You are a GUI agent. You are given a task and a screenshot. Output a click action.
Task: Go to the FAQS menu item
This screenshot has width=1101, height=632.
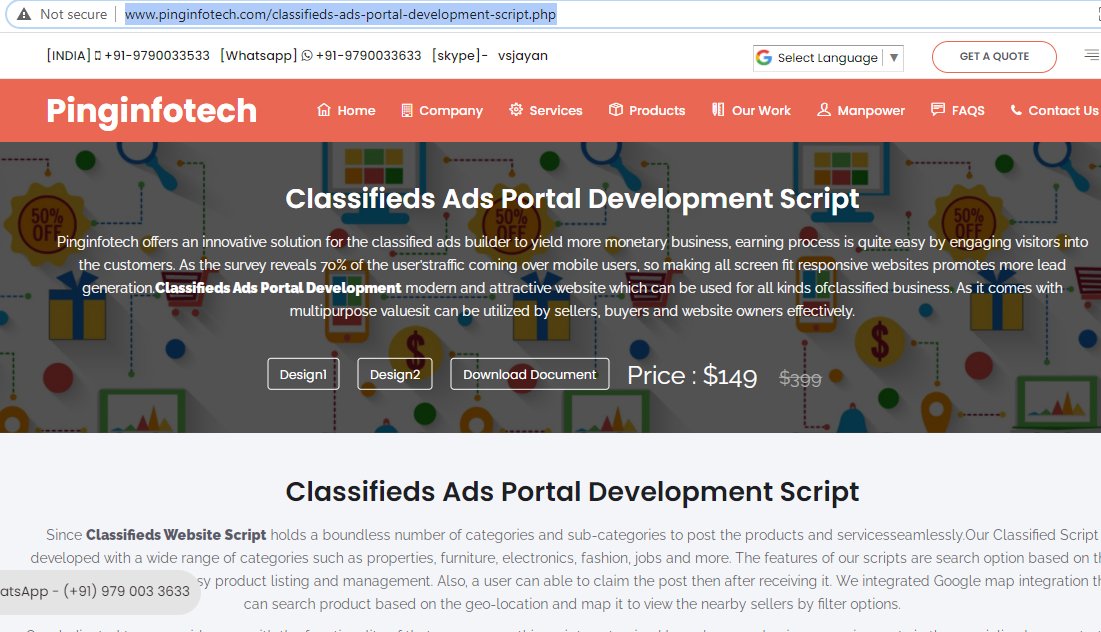point(958,110)
